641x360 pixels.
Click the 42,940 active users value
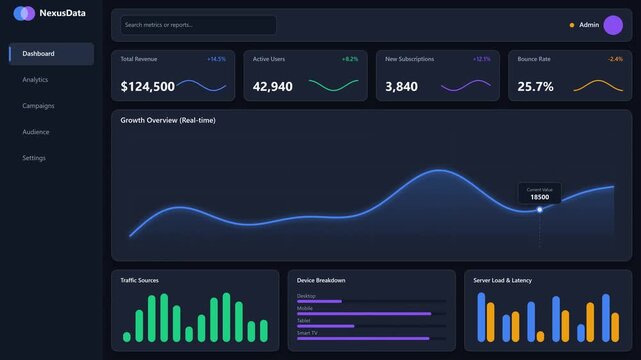pyautogui.click(x=273, y=87)
